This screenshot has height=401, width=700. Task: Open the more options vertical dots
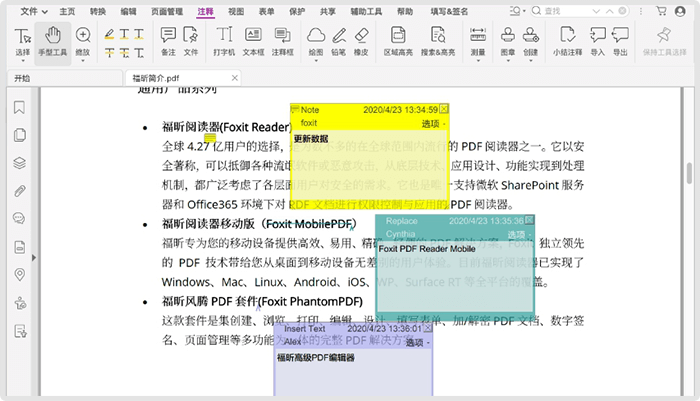[641, 11]
